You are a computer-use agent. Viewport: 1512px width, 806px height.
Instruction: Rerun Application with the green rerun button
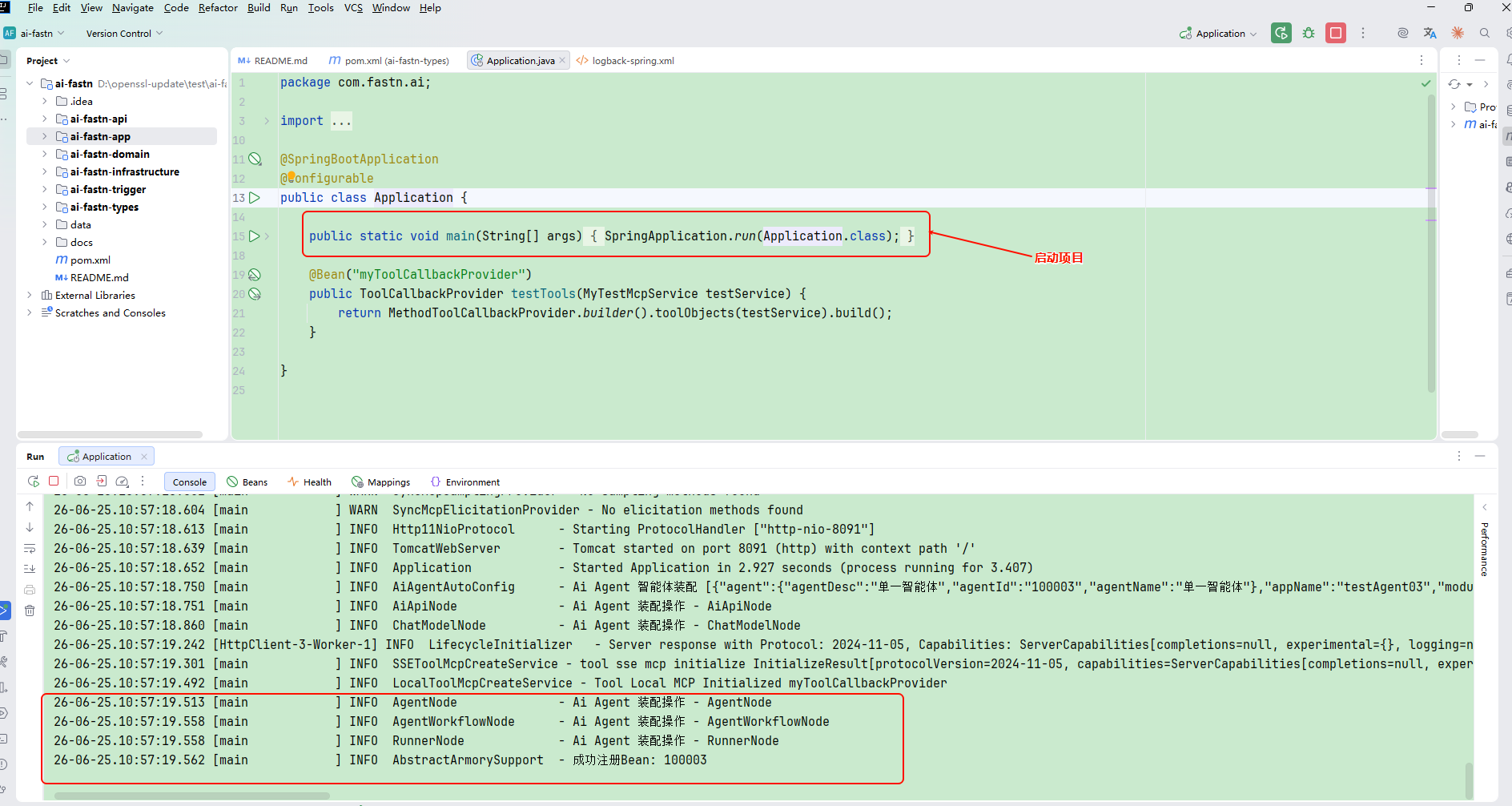pos(1281,33)
